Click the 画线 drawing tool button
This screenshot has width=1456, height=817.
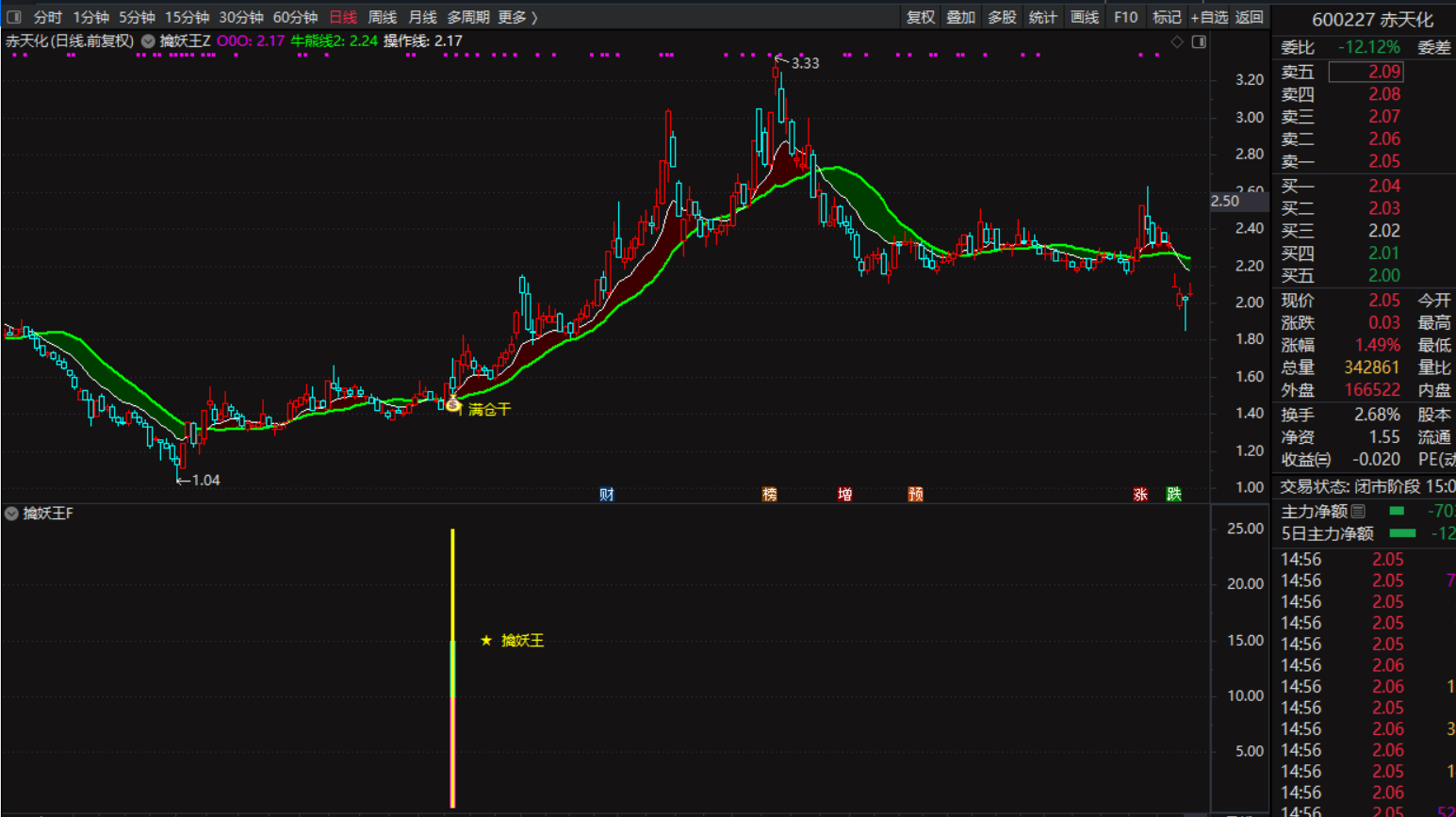tap(1084, 17)
